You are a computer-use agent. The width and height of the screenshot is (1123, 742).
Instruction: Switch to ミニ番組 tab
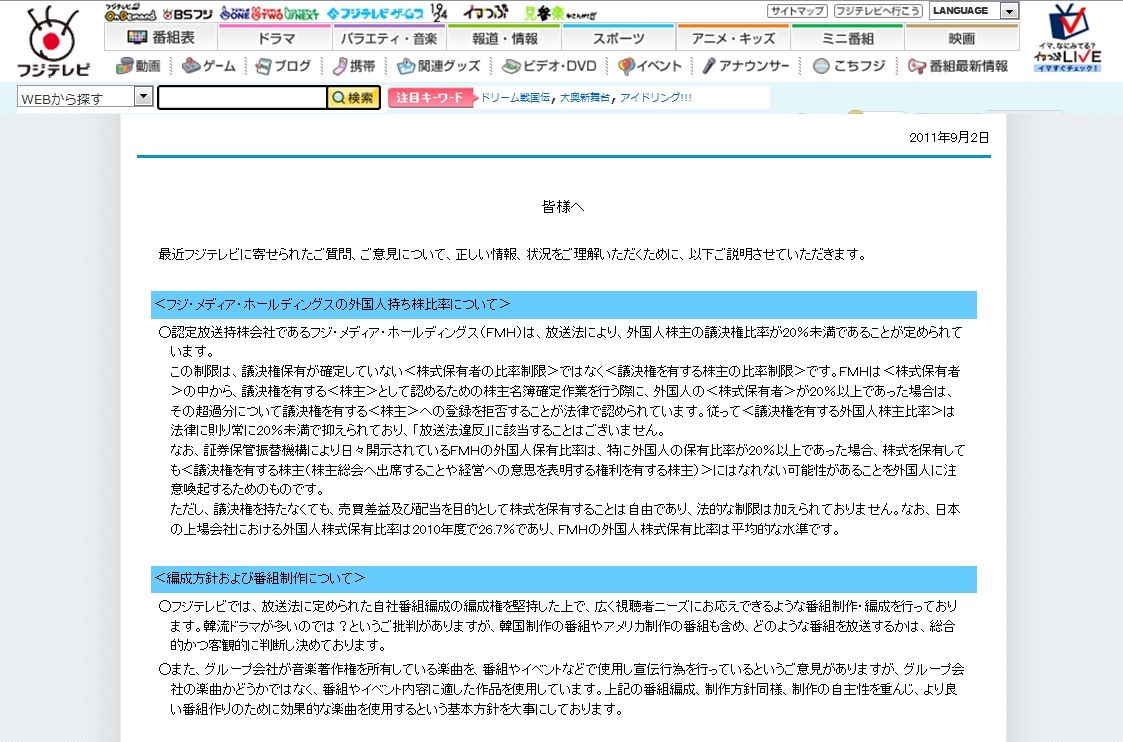tap(848, 37)
